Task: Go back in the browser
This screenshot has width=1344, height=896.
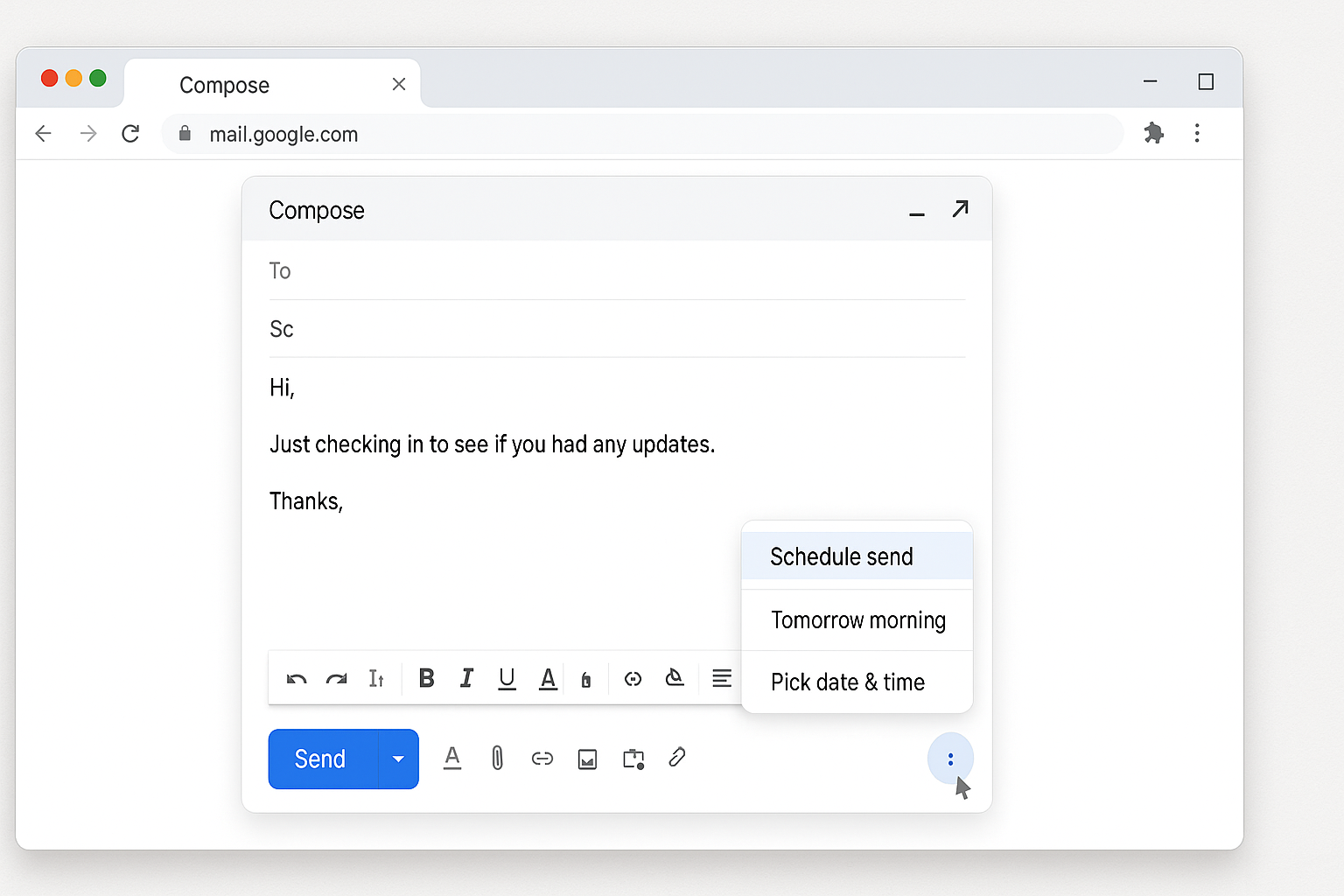Action: coord(43,134)
